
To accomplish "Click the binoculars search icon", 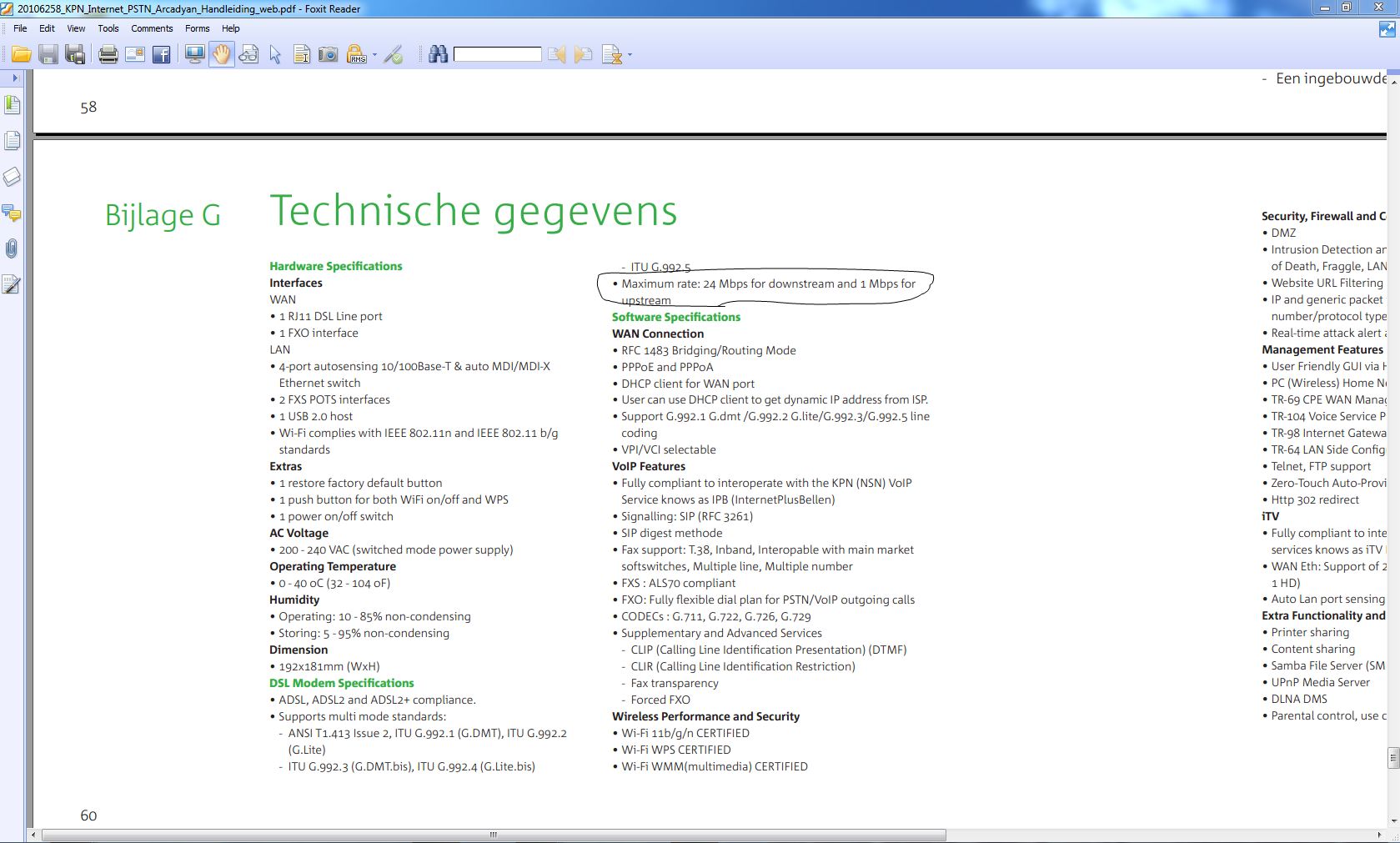I will click(x=438, y=55).
